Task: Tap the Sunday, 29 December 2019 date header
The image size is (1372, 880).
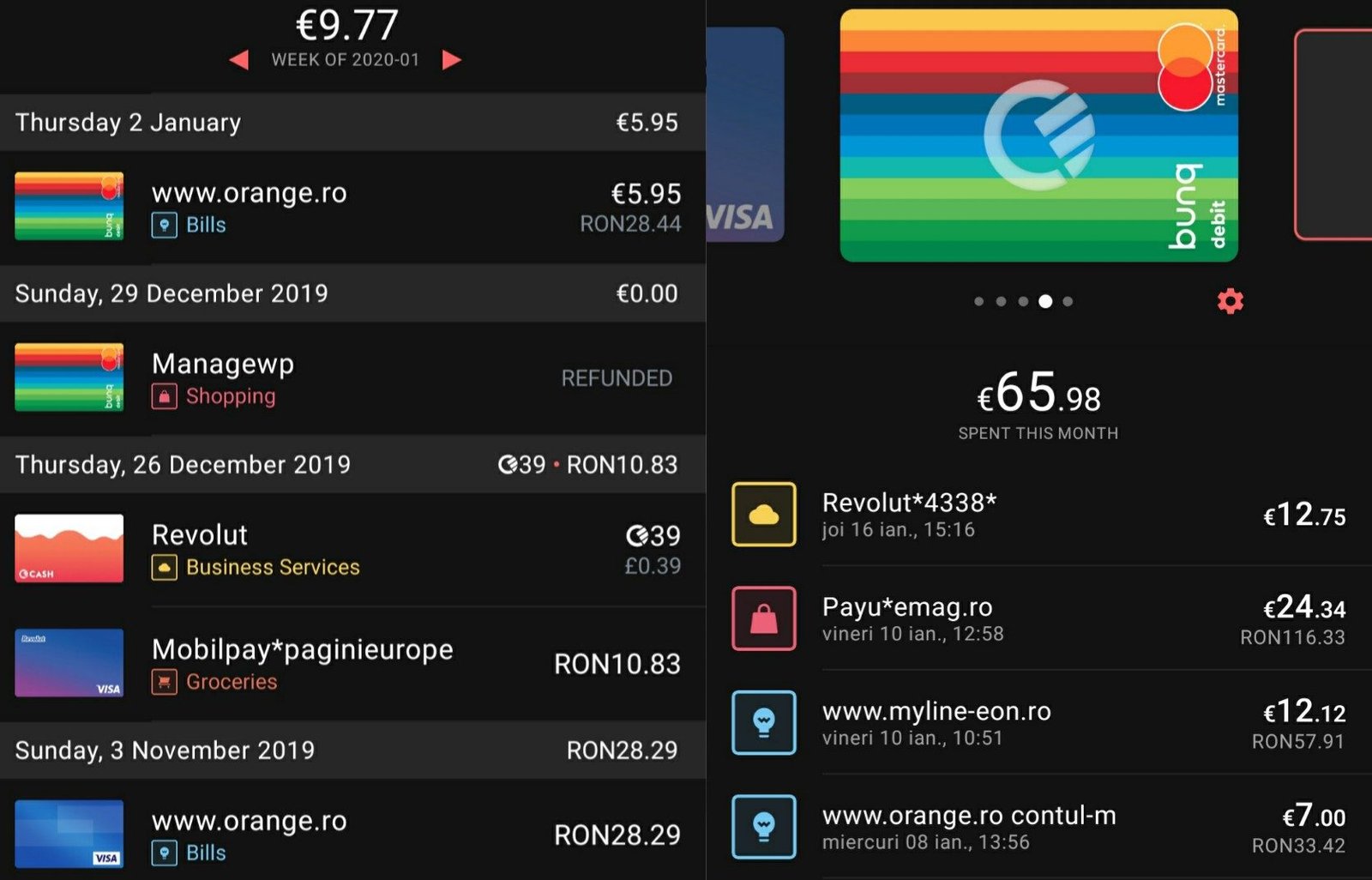Action: coord(352,293)
